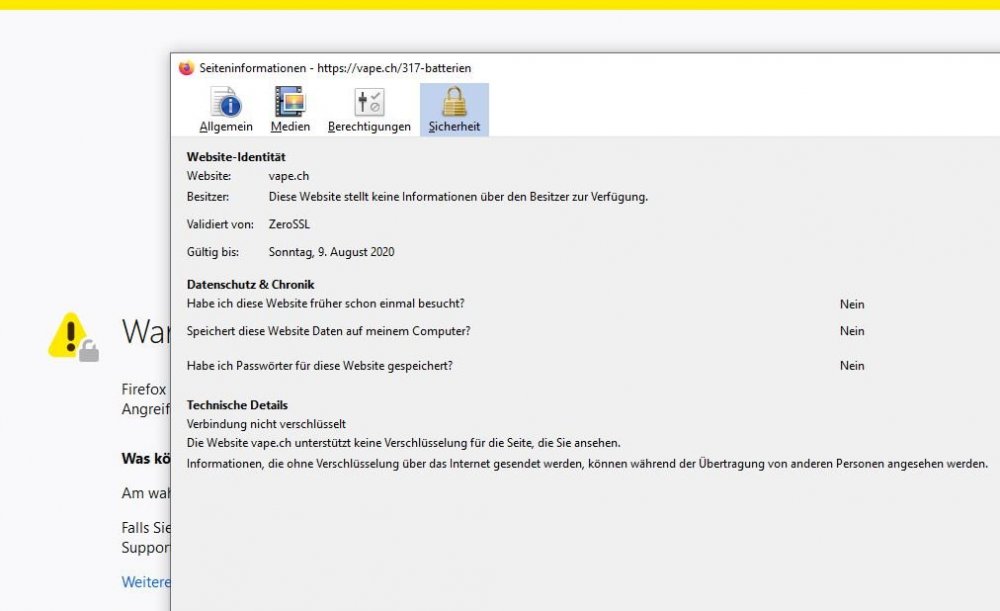Click the 'Weitere' link on the warning page

tap(146, 582)
